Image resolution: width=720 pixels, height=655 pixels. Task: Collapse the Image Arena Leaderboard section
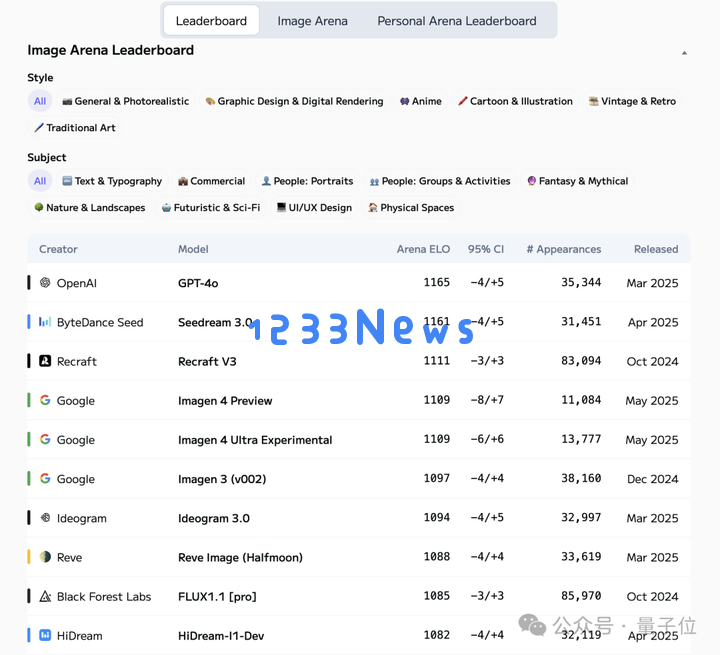684,53
